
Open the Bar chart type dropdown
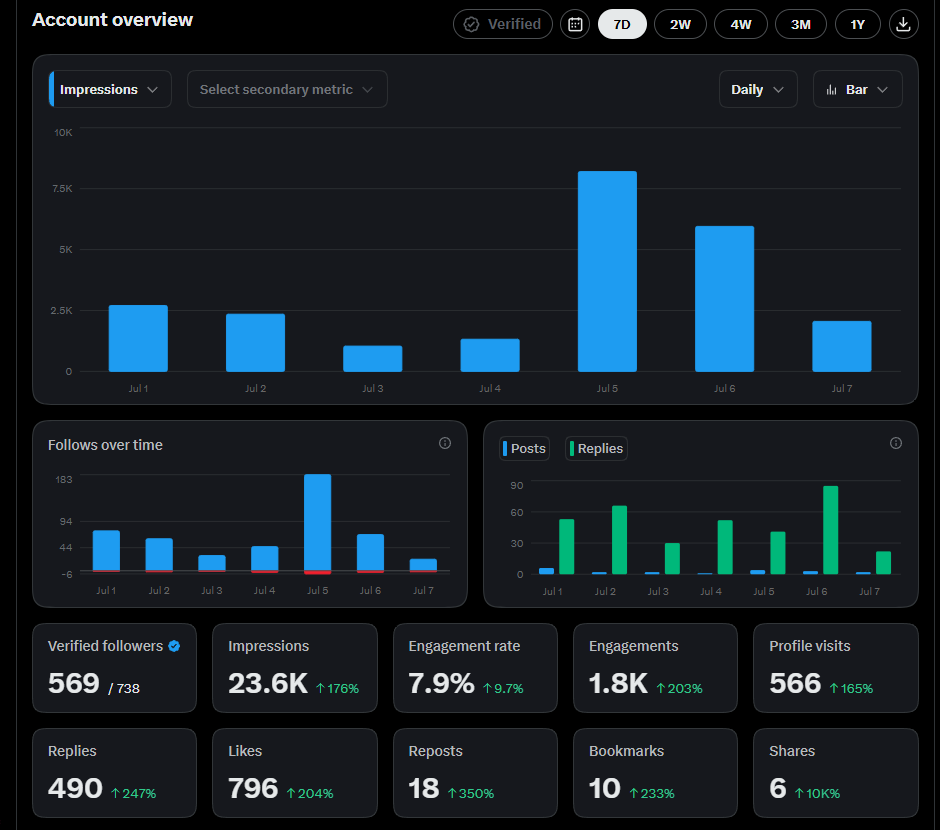(x=858, y=89)
